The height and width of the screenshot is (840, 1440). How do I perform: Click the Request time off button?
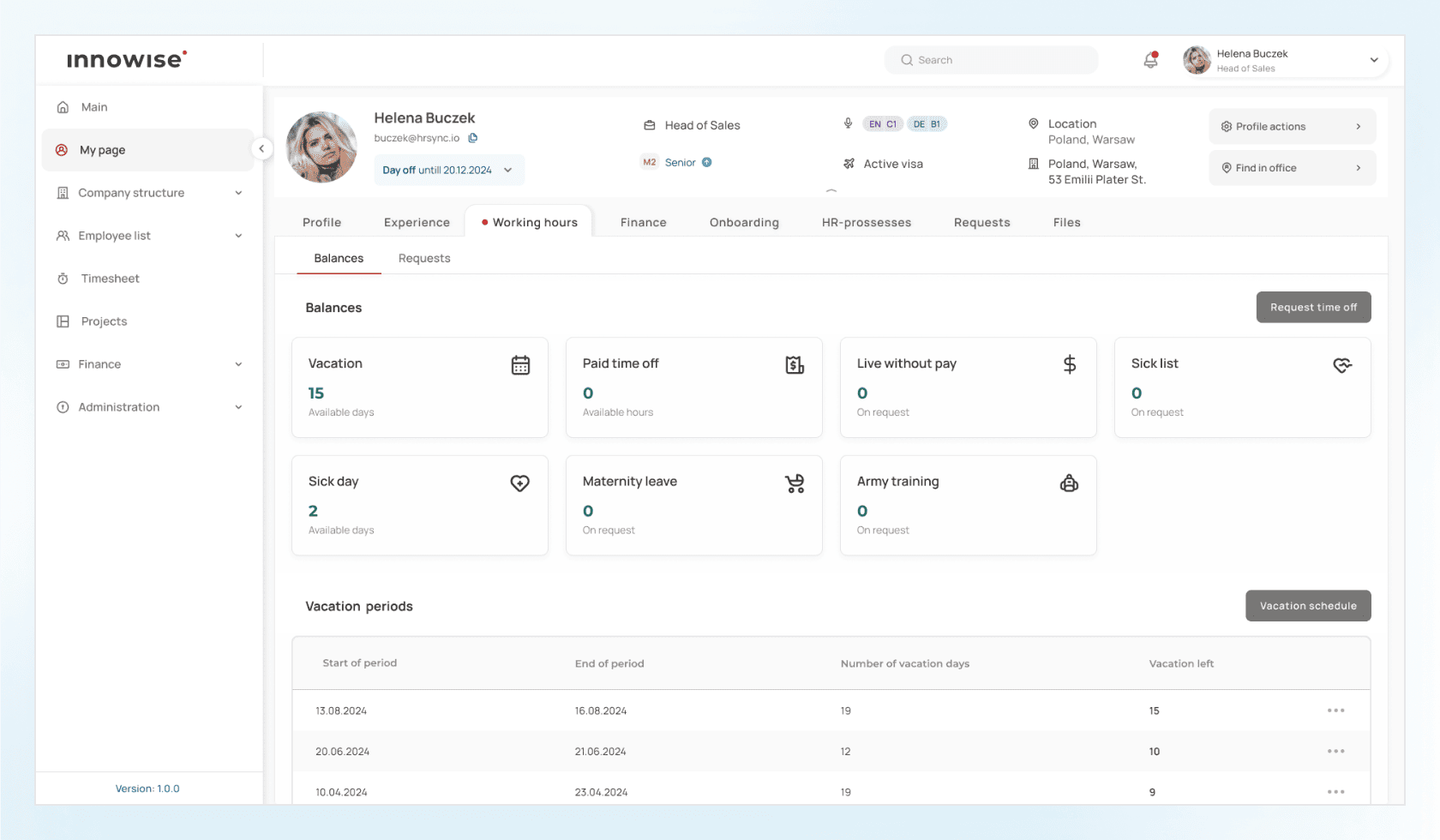1313,308
